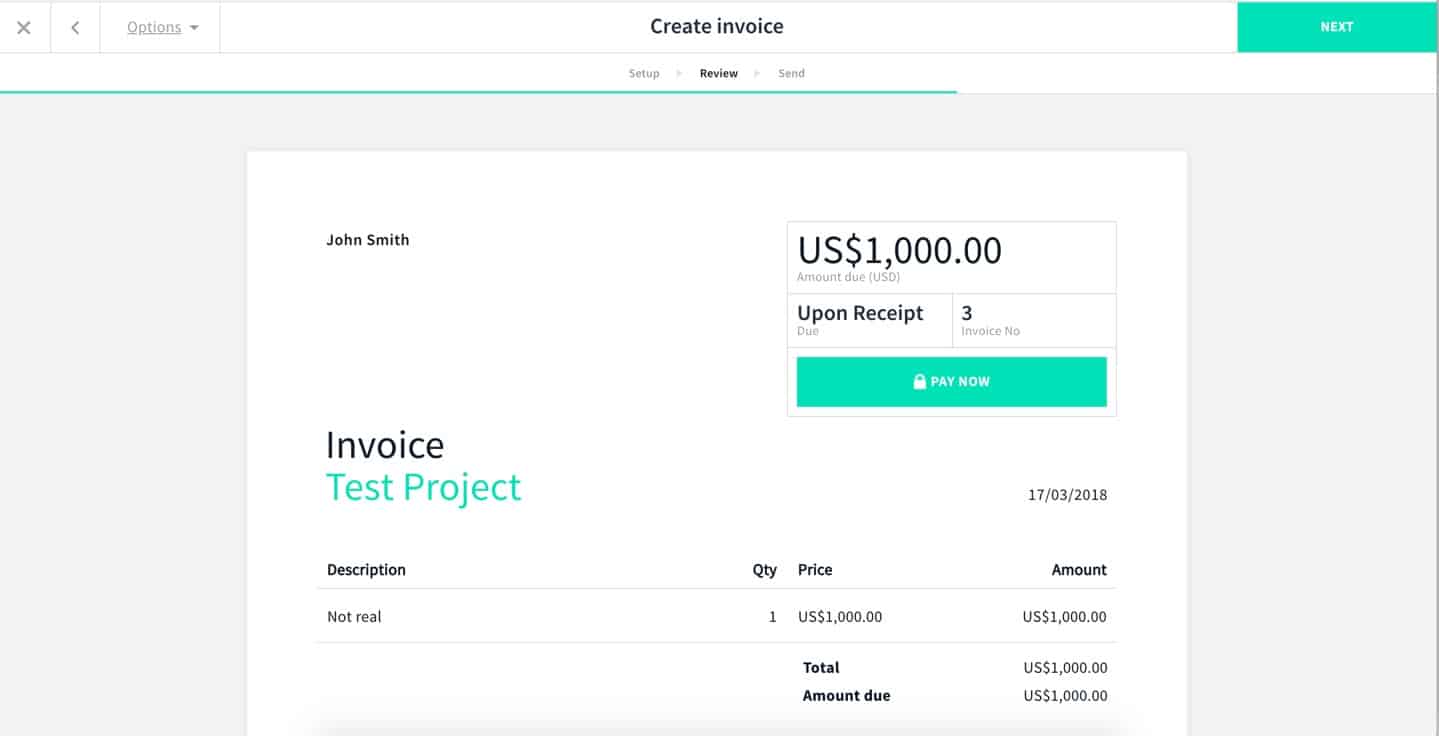Select the Review step
The image size is (1439, 736).
pyautogui.click(x=719, y=73)
